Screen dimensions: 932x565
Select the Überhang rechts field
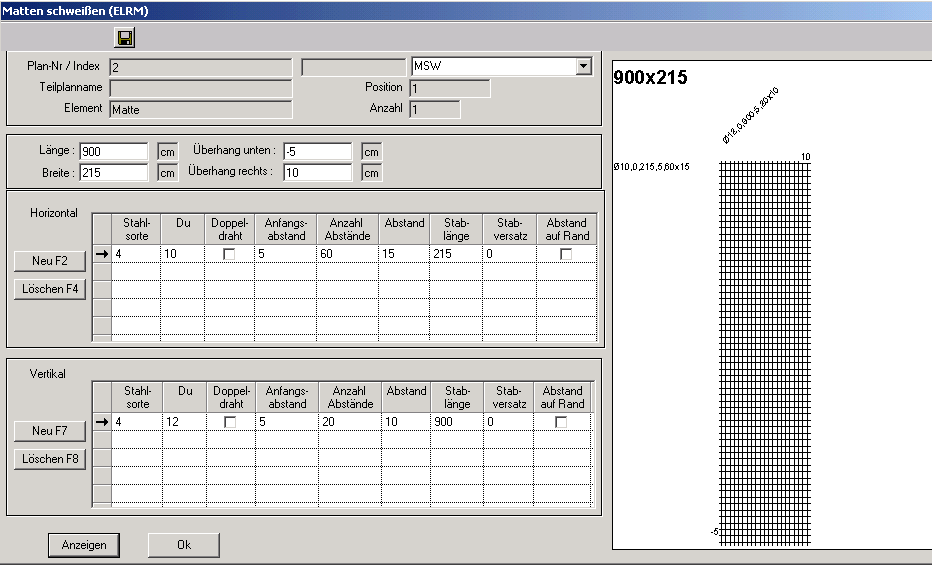tap(317, 172)
